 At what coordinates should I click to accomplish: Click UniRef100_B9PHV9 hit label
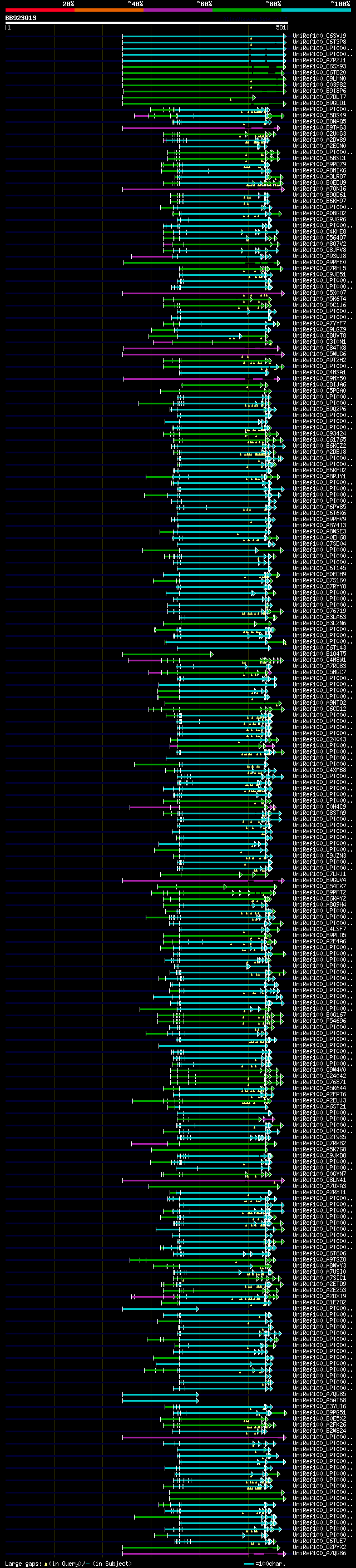click(x=319, y=518)
